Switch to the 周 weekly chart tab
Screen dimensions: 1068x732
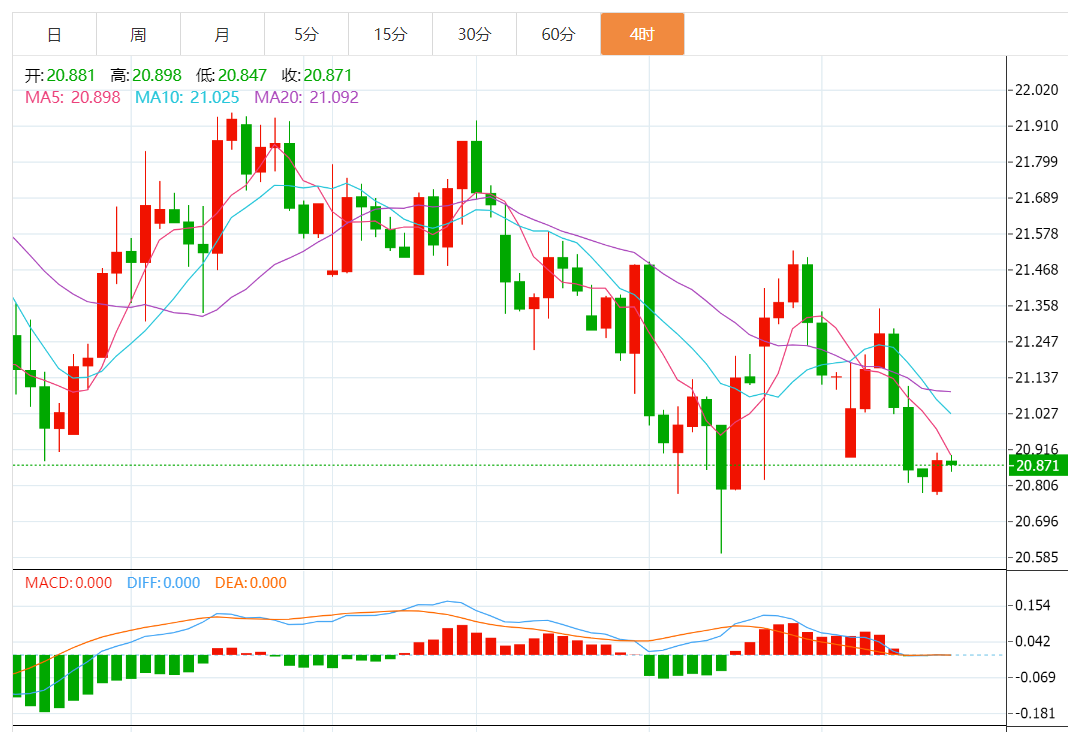click(x=138, y=34)
